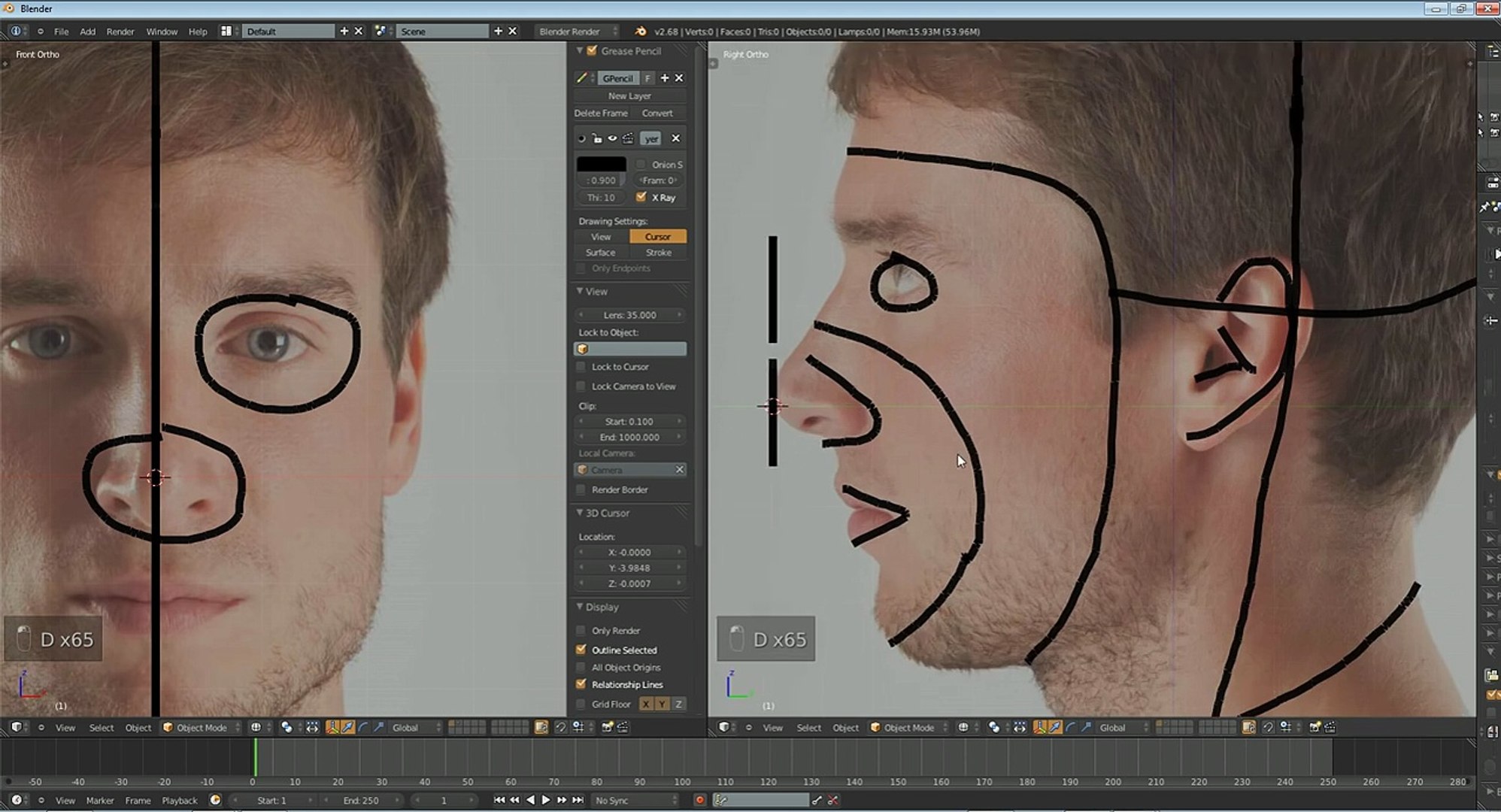Enable Only Render checkbox

(x=581, y=631)
